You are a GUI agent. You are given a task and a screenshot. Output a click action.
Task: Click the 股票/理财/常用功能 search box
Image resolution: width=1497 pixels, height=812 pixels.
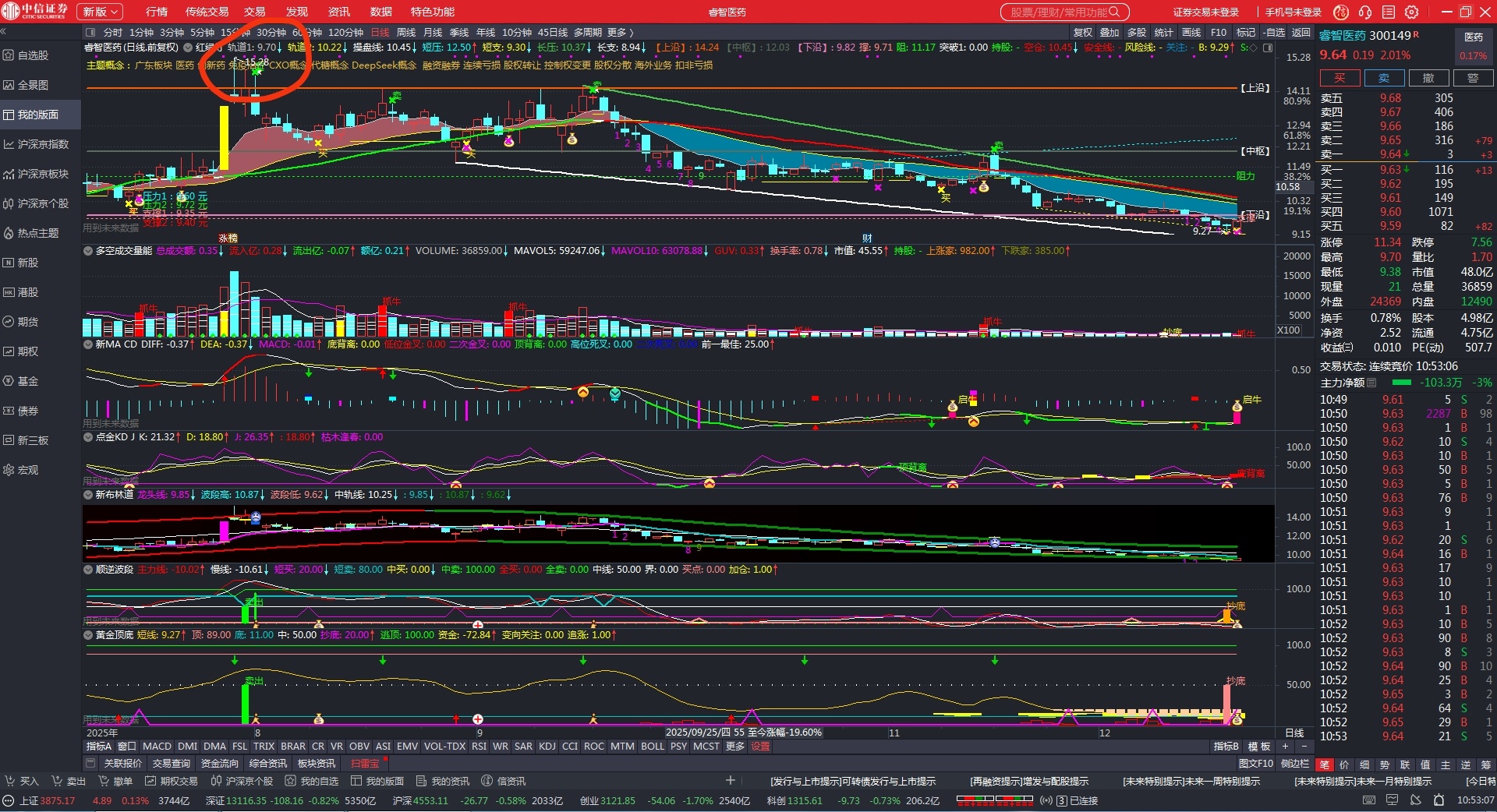(x=1064, y=12)
